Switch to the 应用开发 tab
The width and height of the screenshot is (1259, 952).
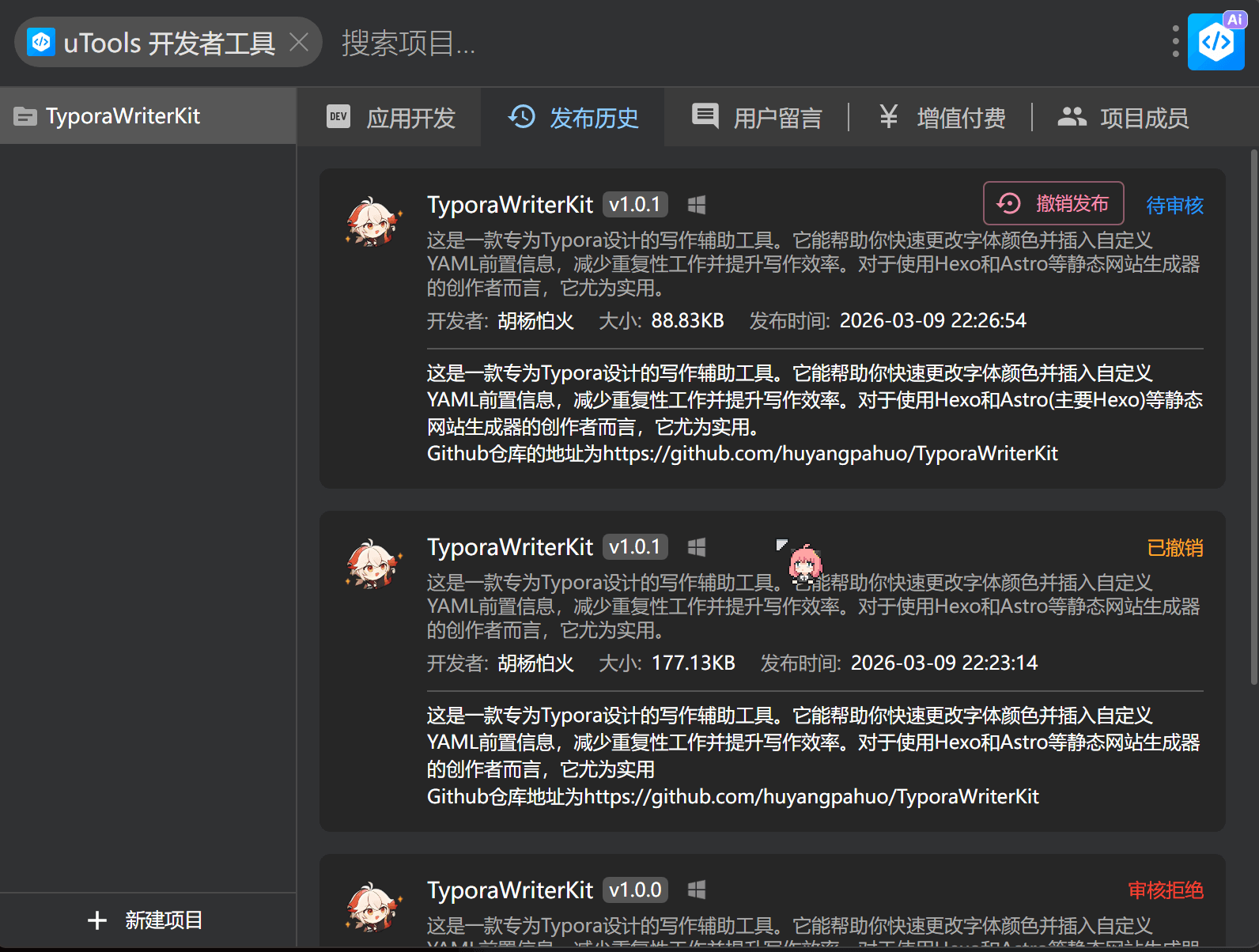391,118
